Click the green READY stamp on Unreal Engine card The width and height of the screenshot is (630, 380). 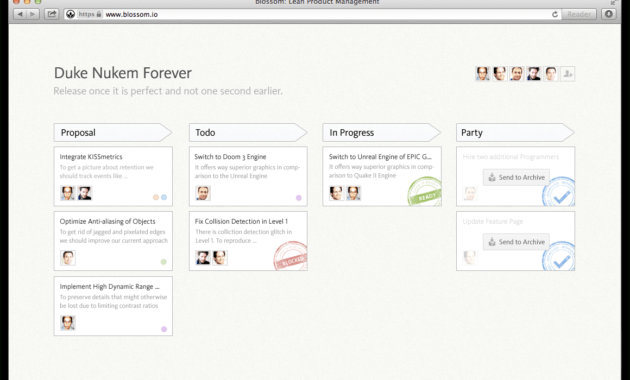425,192
